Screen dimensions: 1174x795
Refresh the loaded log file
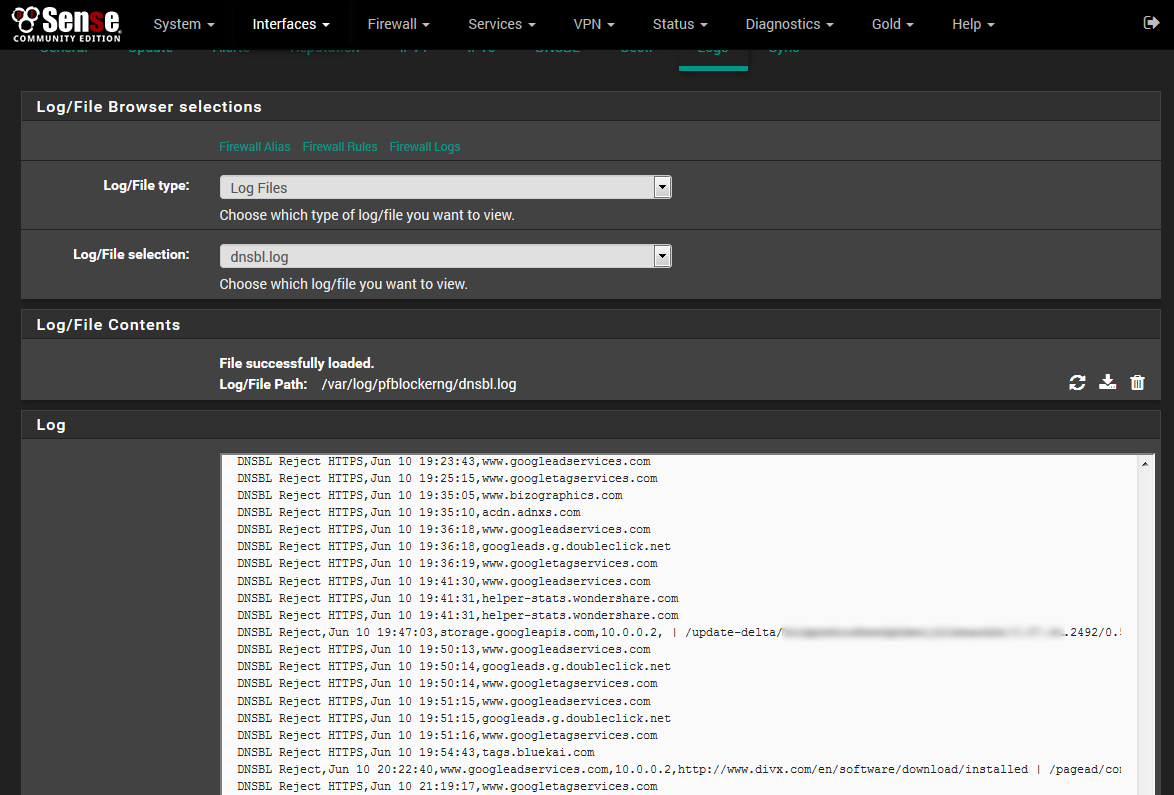coord(1077,382)
